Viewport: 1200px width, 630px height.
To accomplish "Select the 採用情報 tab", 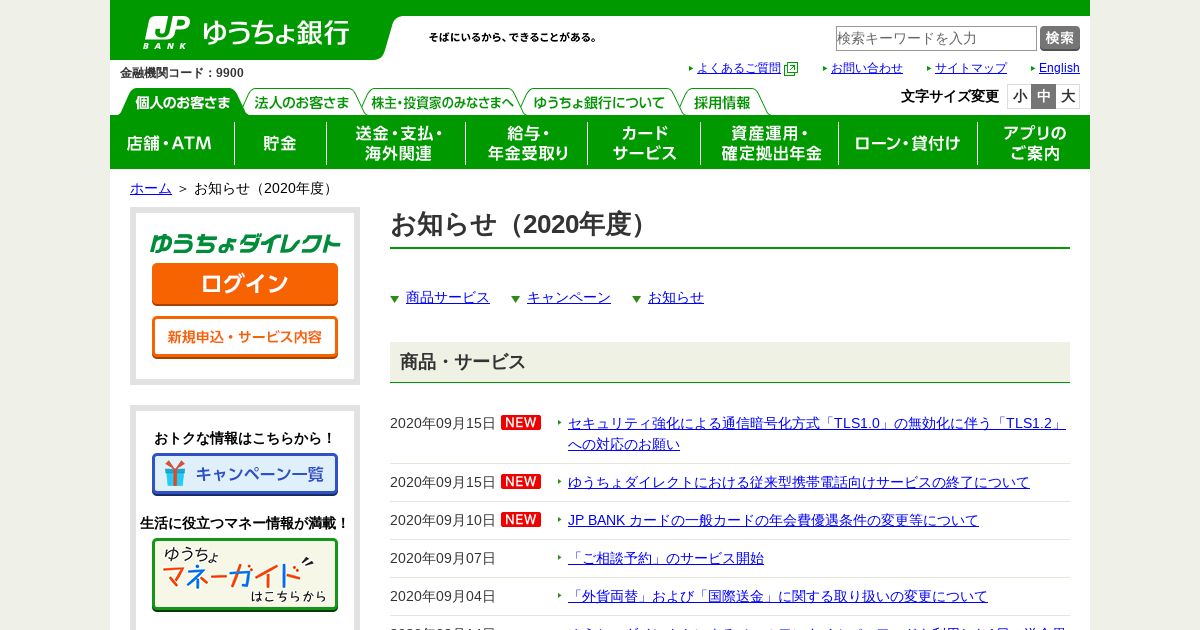I will [723, 102].
